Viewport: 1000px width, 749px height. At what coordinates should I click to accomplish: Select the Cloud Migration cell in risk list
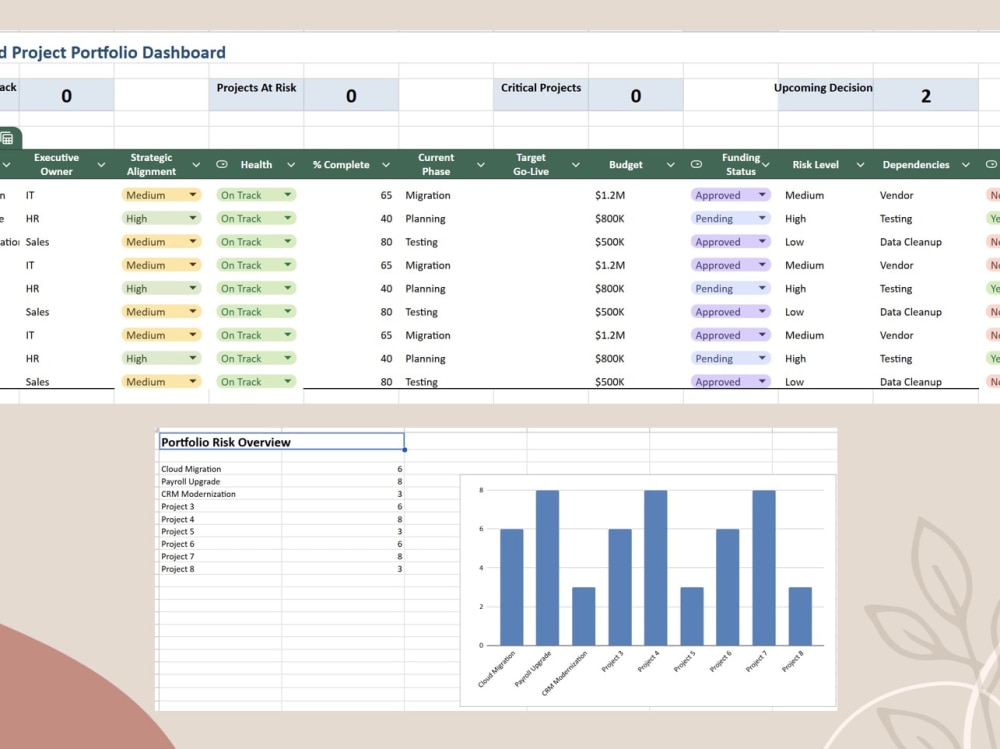220,469
